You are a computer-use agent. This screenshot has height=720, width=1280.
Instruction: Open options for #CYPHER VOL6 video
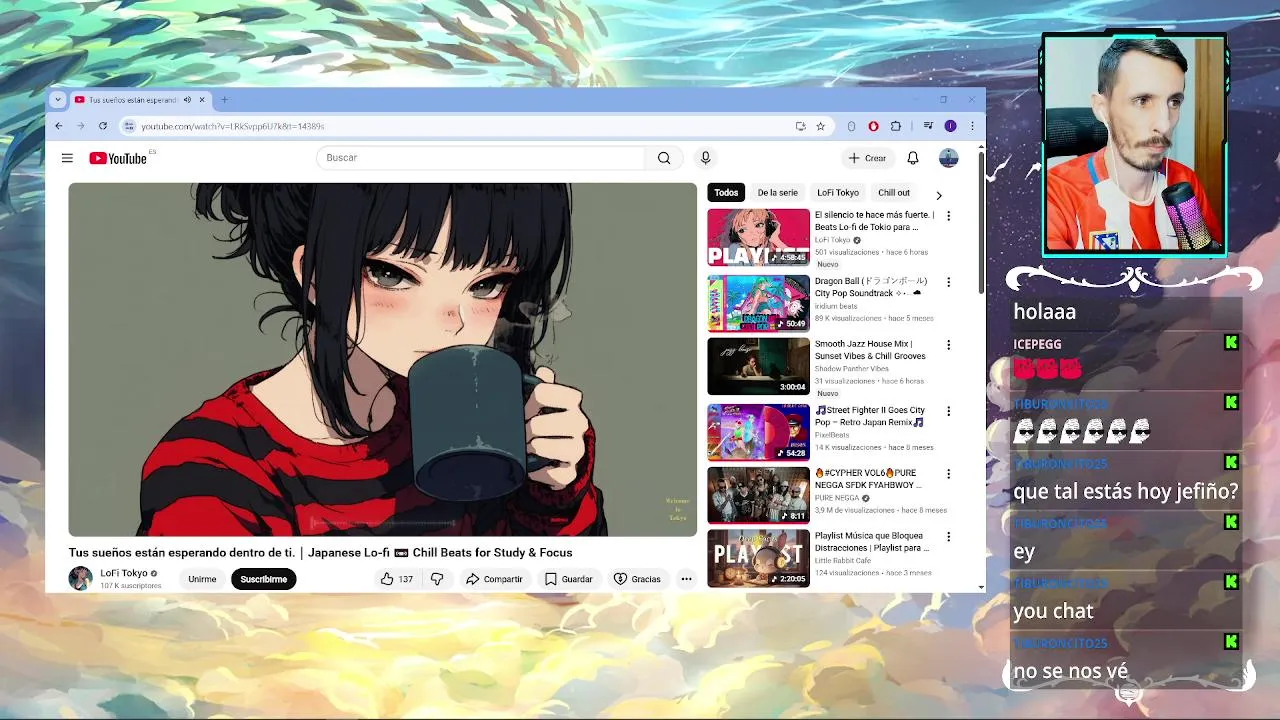pyautogui.click(x=948, y=474)
